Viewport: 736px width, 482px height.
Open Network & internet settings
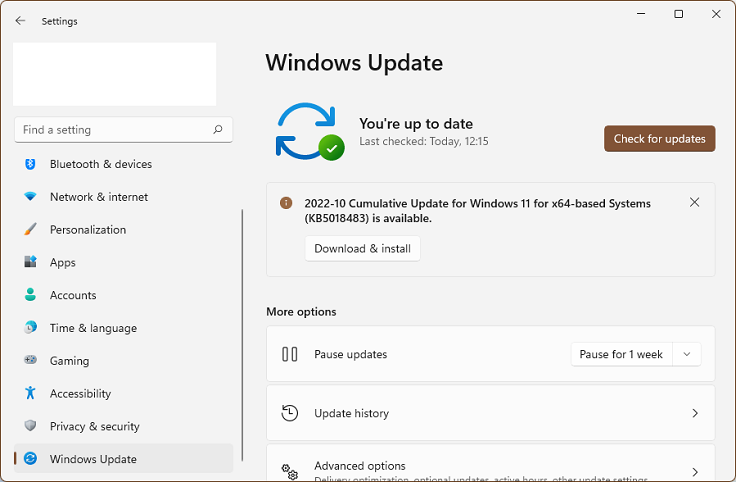[123, 197]
